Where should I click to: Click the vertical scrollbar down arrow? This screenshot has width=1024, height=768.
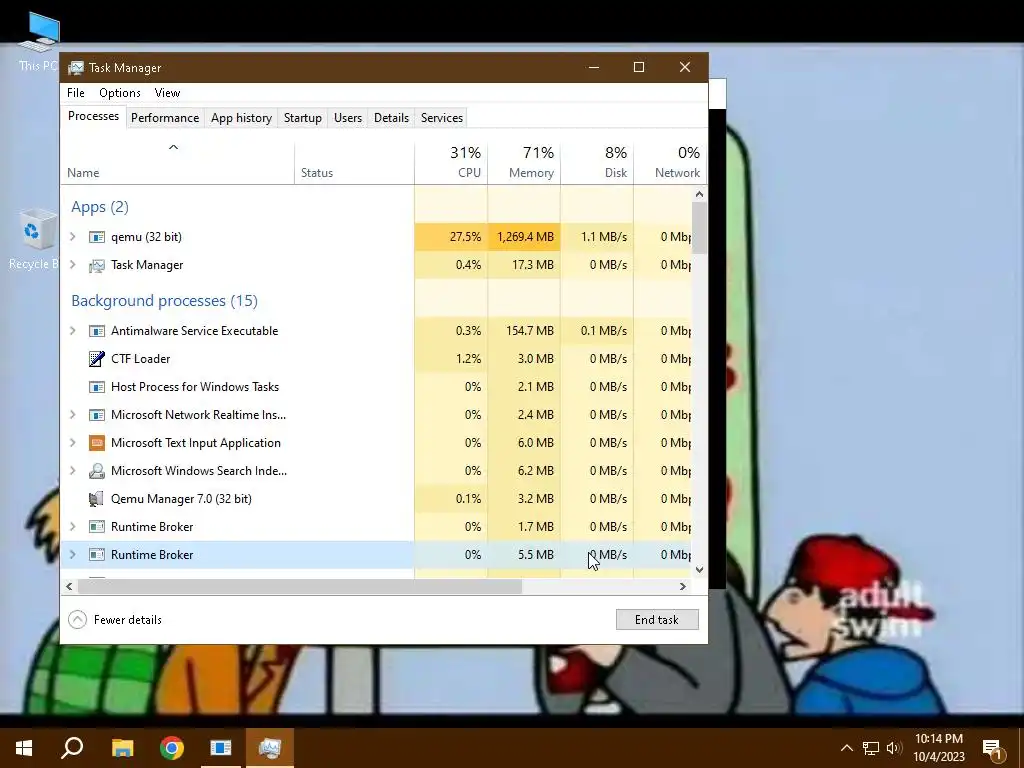point(699,570)
